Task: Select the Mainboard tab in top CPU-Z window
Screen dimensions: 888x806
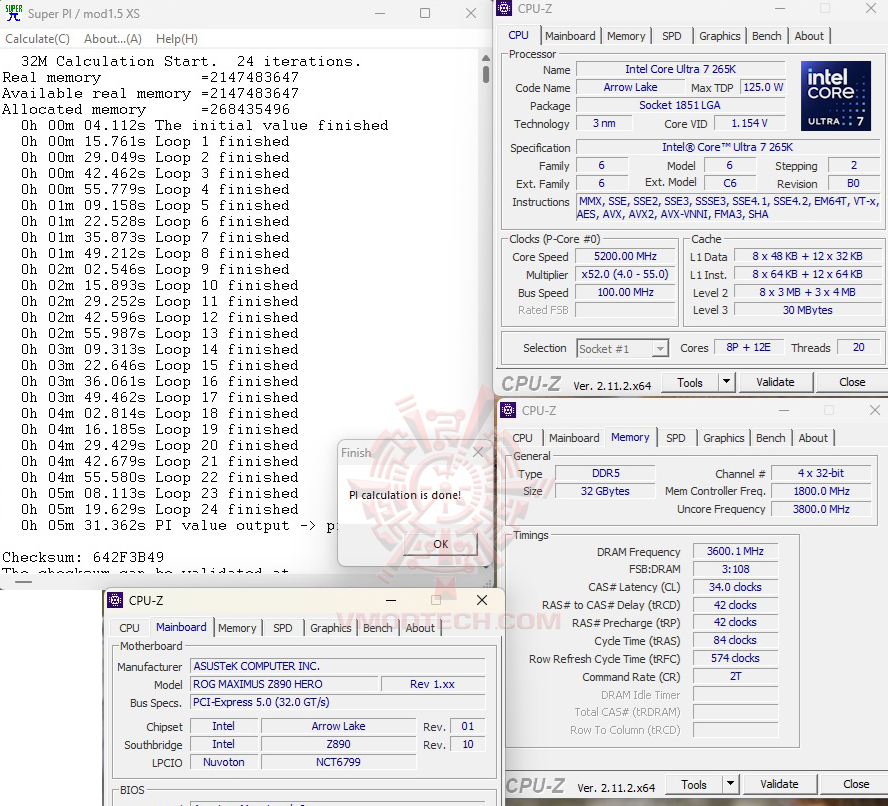Action: point(570,36)
